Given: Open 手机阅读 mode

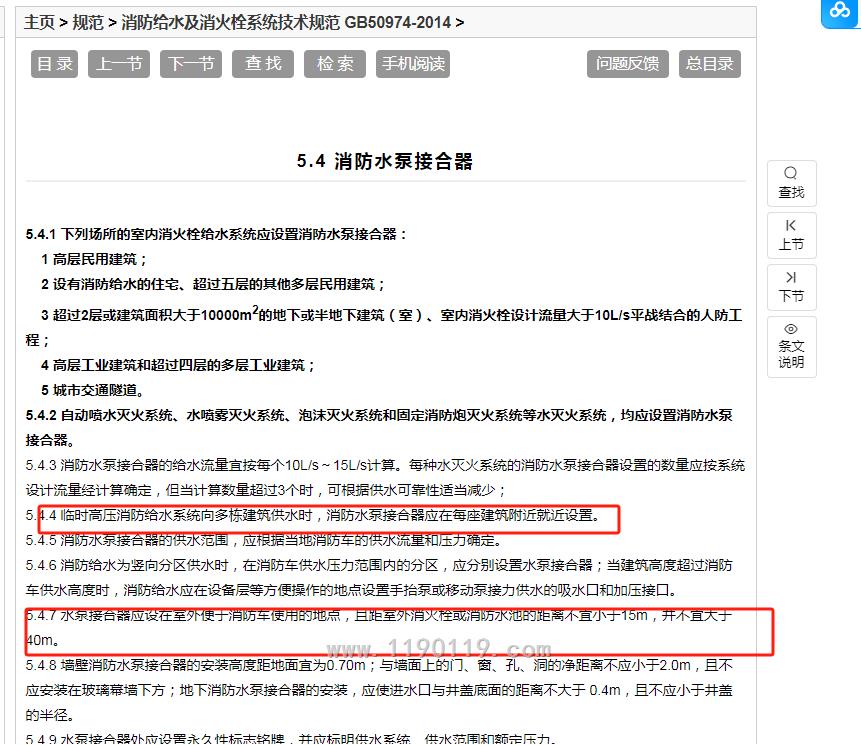Looking at the screenshot, I should (x=413, y=64).
